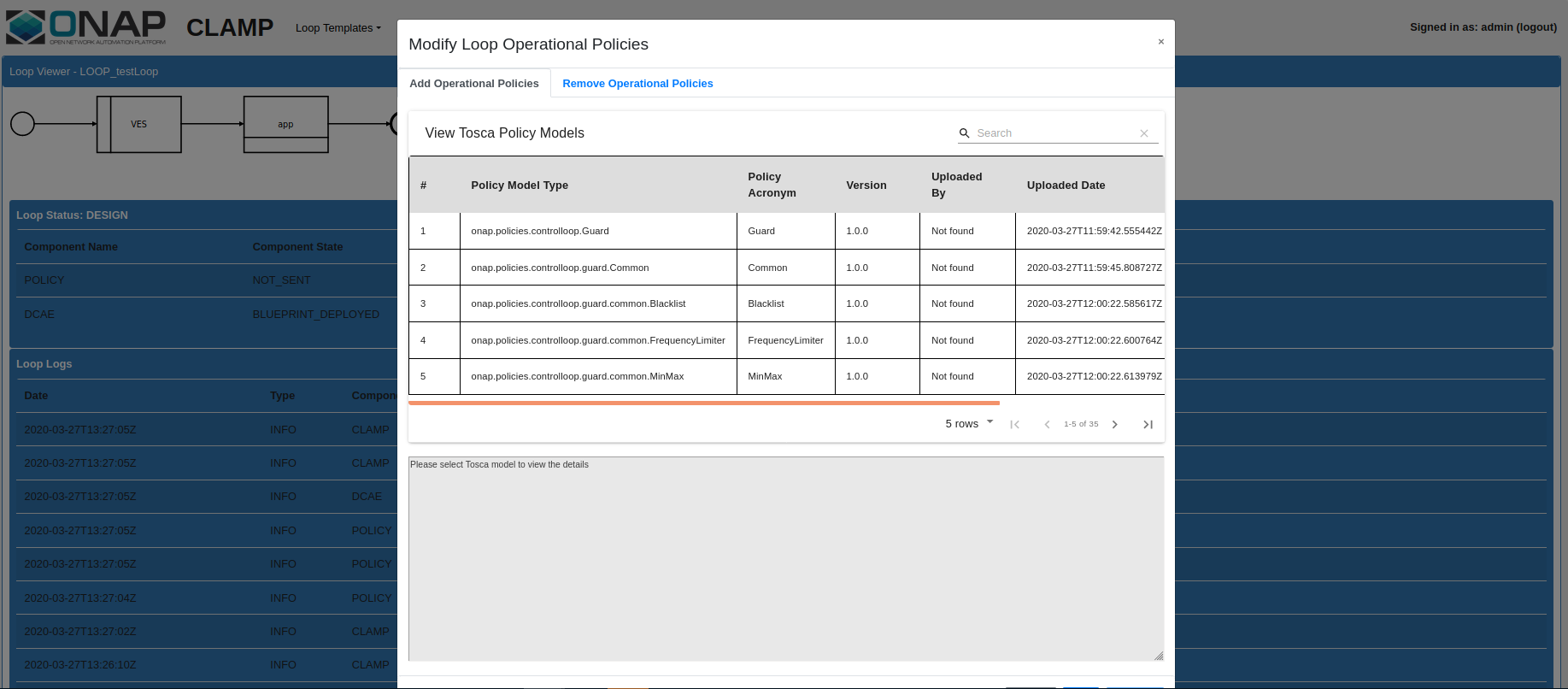
Task: Click the start circle in loop diagram
Action: tap(22, 124)
